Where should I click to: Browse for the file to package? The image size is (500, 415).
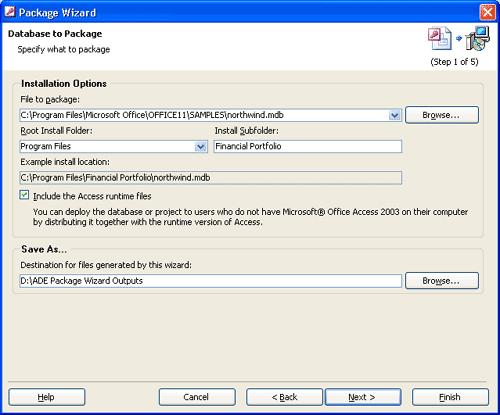442,115
